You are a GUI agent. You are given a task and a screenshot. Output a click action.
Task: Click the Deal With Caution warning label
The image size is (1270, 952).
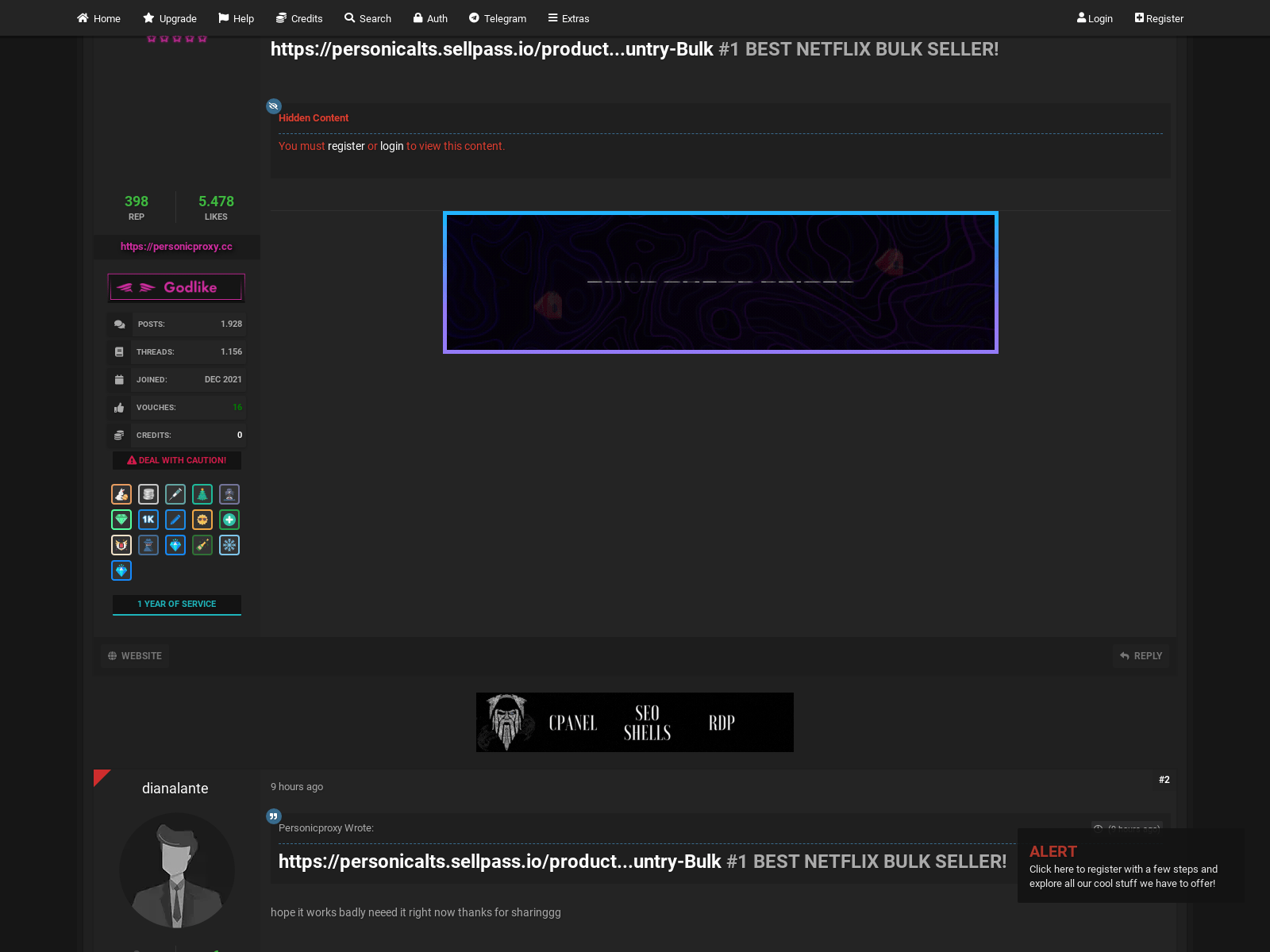point(176,460)
